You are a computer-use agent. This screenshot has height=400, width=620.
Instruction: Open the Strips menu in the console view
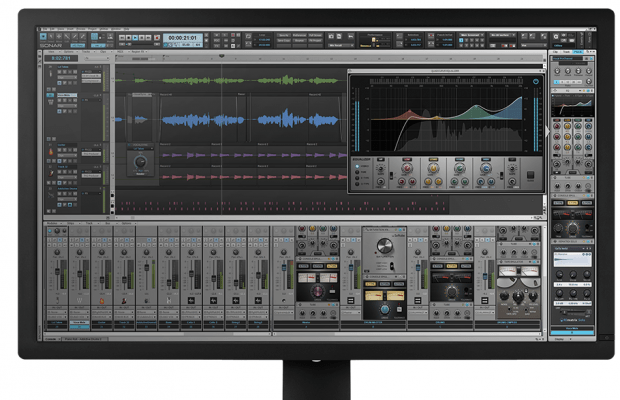click(x=73, y=223)
